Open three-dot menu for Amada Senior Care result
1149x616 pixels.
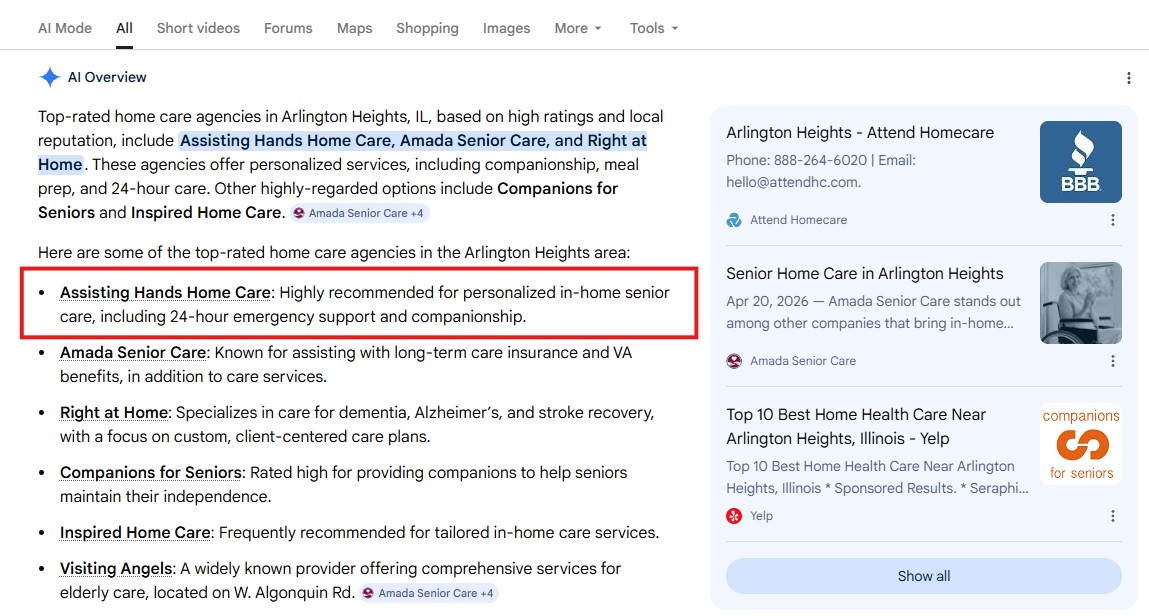[x=1112, y=360]
